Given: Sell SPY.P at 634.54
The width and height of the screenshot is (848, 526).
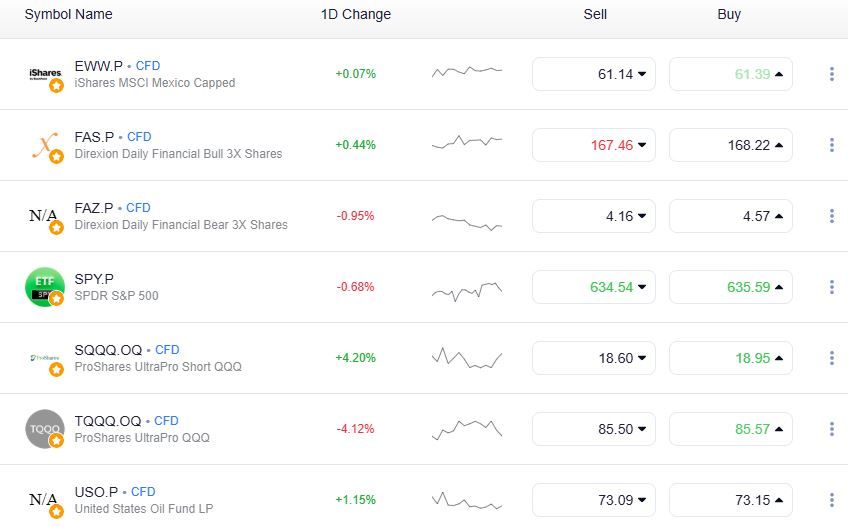Looking at the screenshot, I should 594,287.
